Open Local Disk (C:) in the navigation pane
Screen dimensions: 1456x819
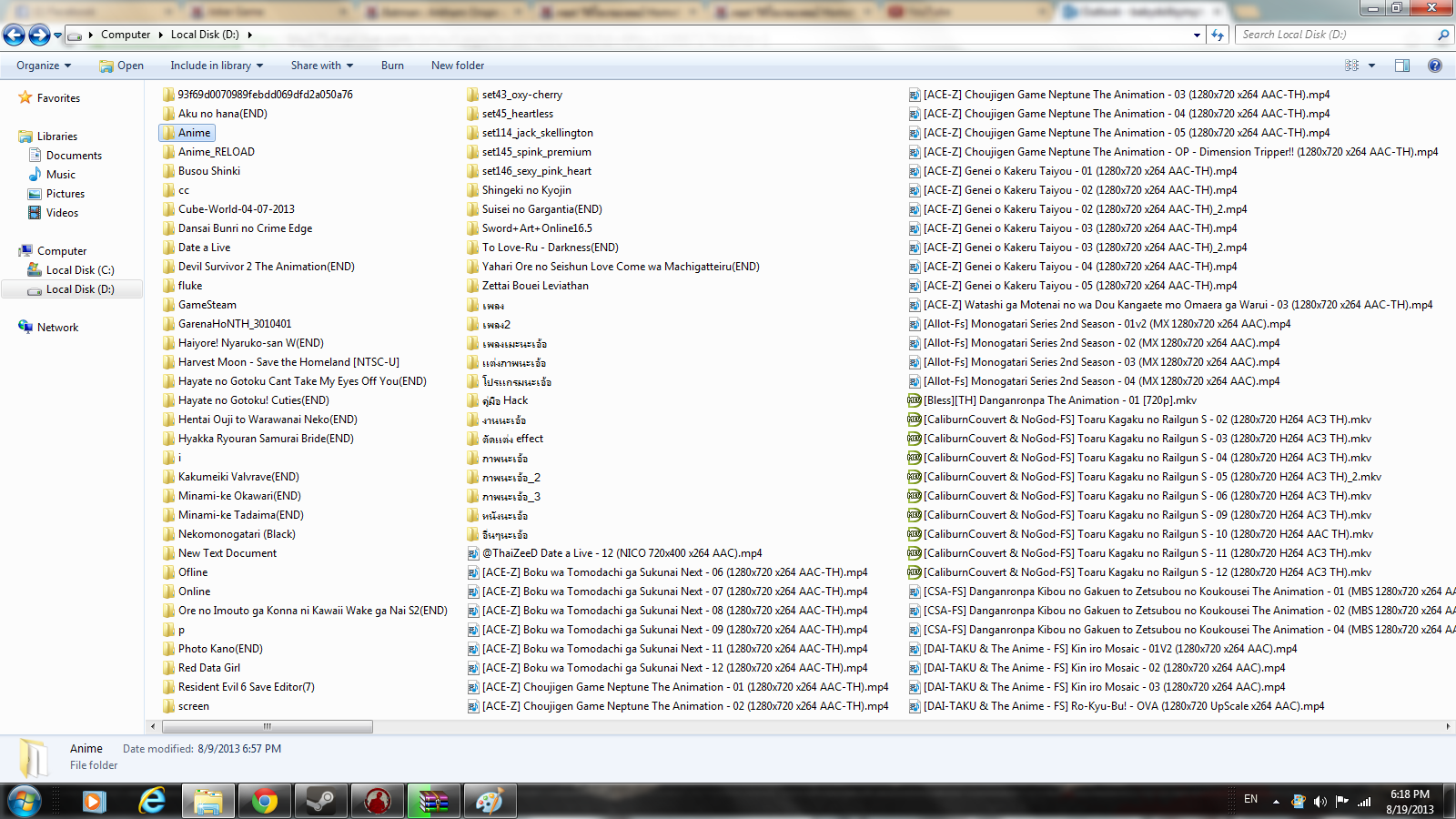(x=80, y=270)
